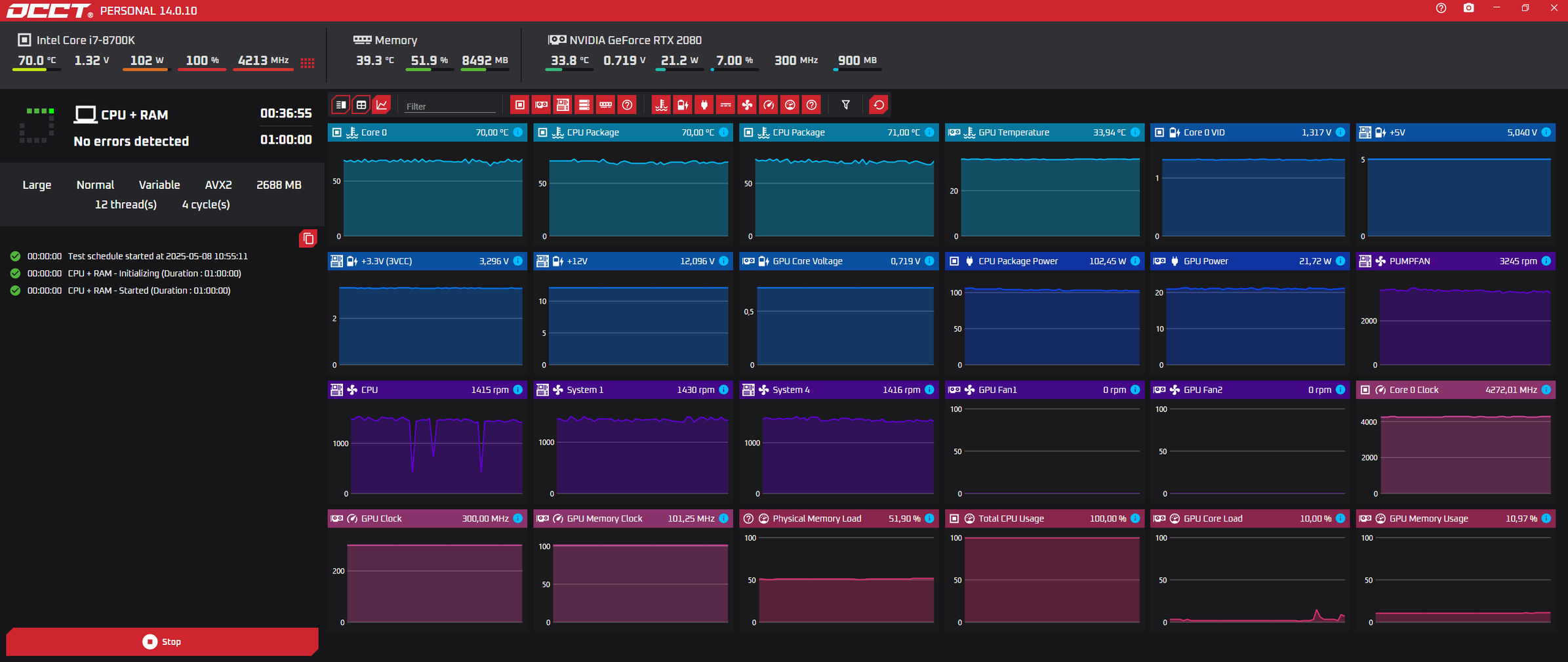Image resolution: width=1568 pixels, height=662 pixels.
Task: Select the Intel Core i7-8700K header
Action: (x=77, y=40)
